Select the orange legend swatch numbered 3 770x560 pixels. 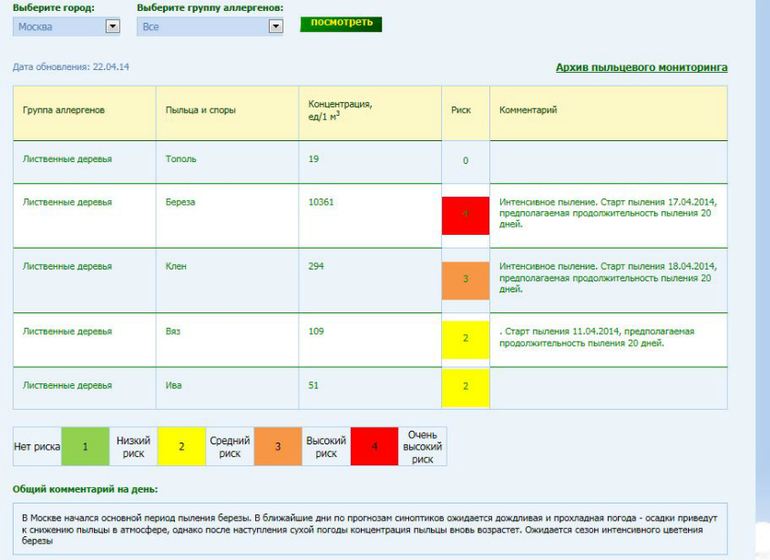click(x=277, y=447)
